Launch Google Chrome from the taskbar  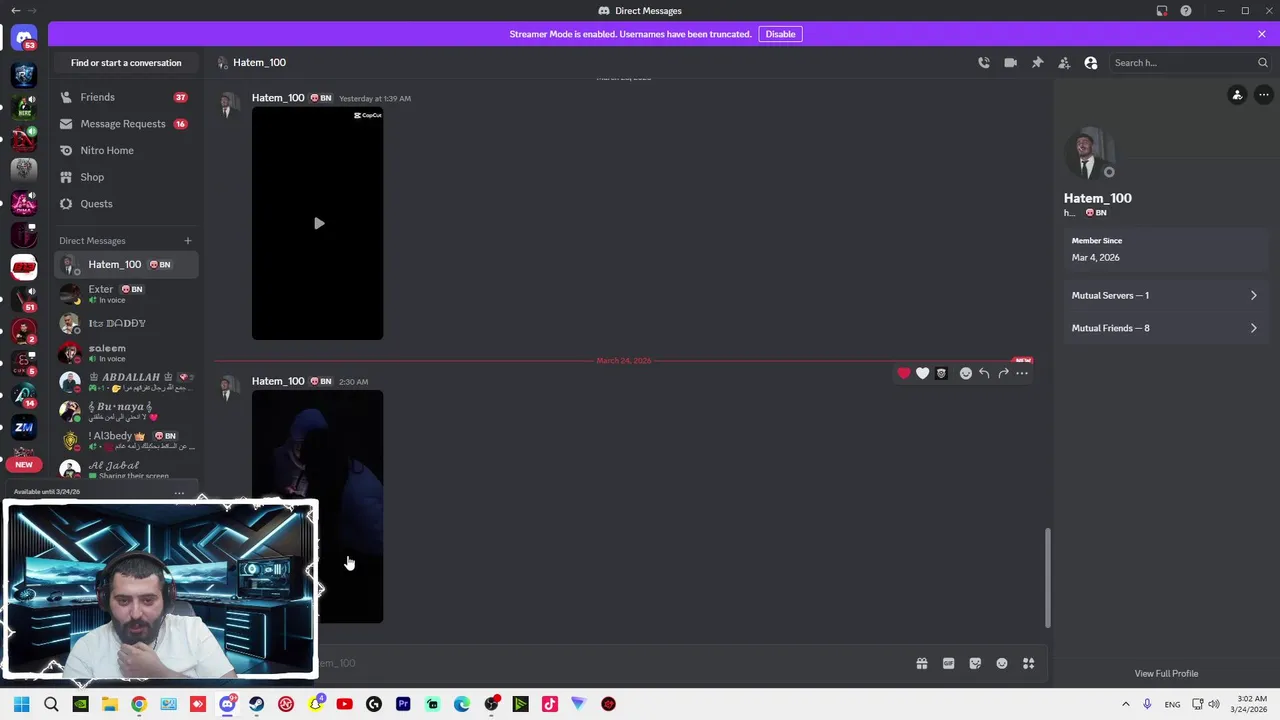(x=139, y=704)
